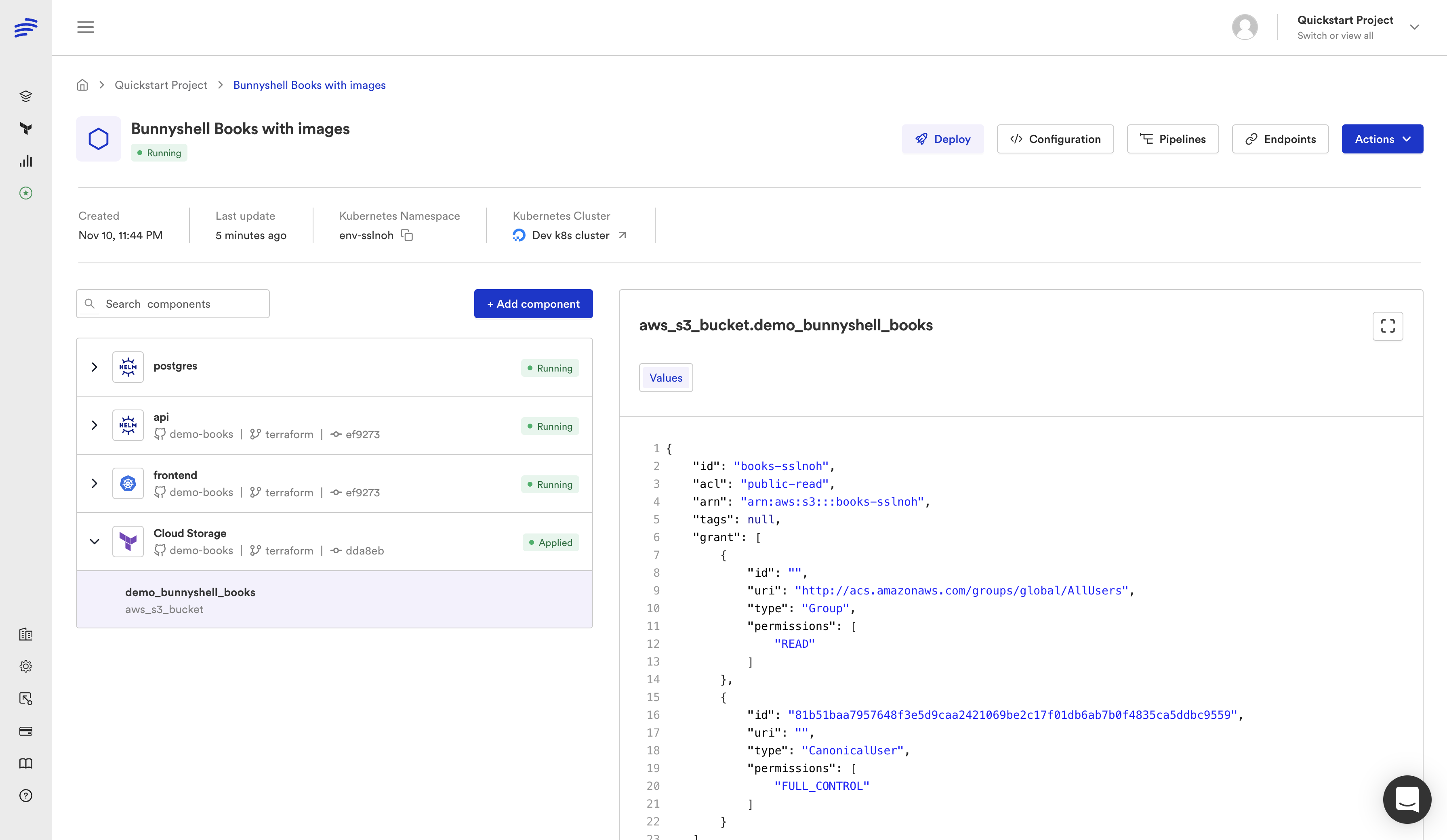This screenshot has width=1447, height=840.
Task: Click the Search components field
Action: pos(172,303)
